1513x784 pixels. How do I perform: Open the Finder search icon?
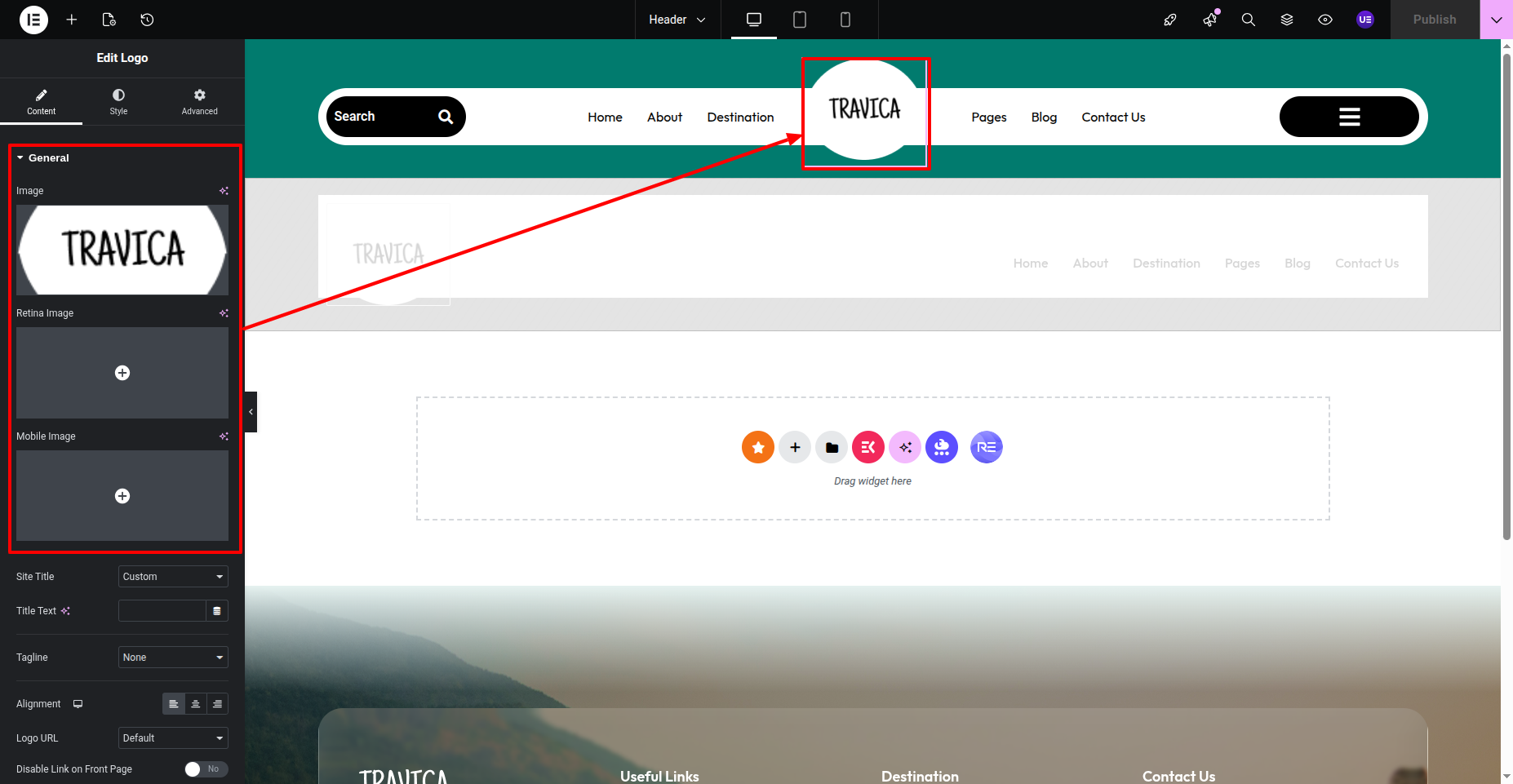click(x=1248, y=20)
